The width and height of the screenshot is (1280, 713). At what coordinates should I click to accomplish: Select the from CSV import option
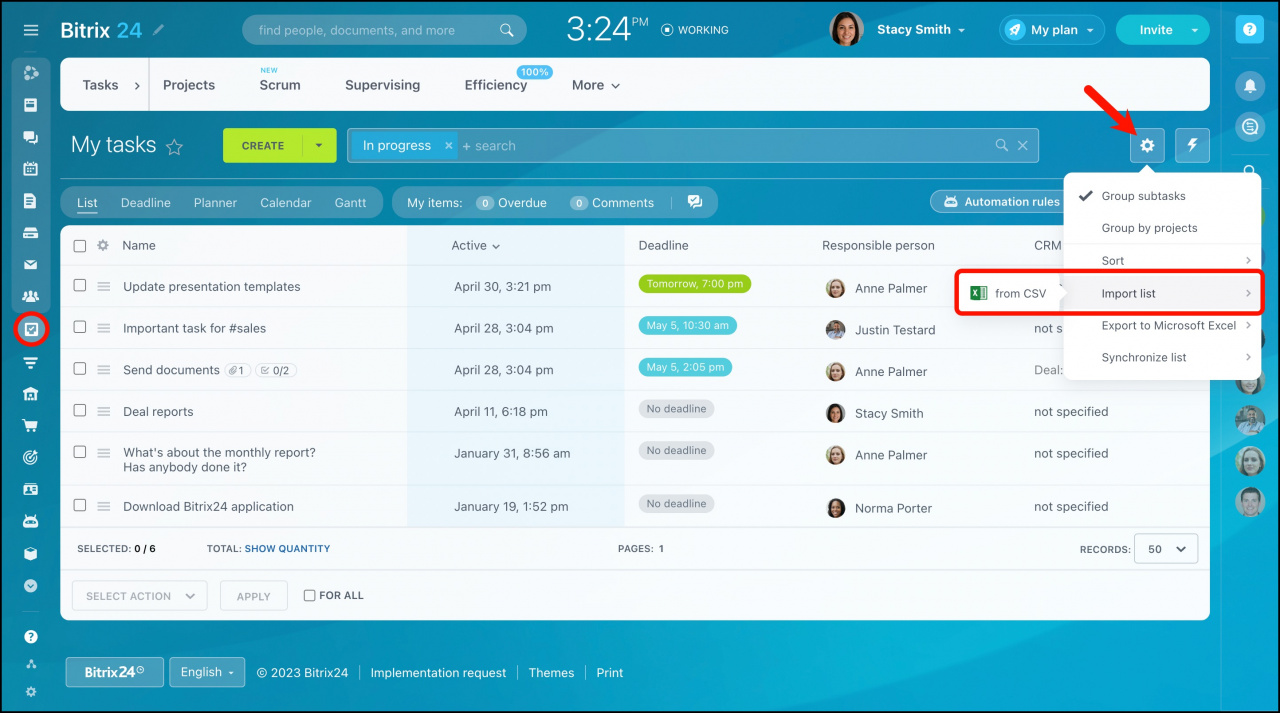pyautogui.click(x=1008, y=293)
